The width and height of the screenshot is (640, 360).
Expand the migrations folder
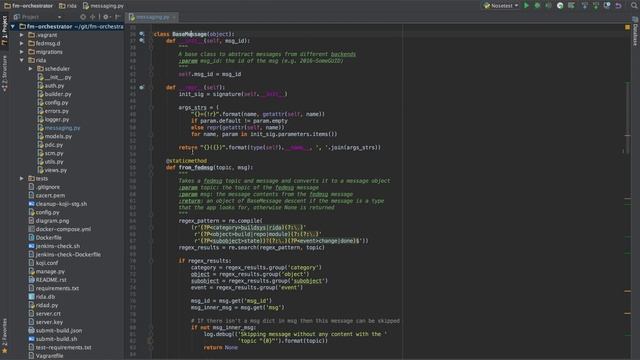tap(22, 52)
